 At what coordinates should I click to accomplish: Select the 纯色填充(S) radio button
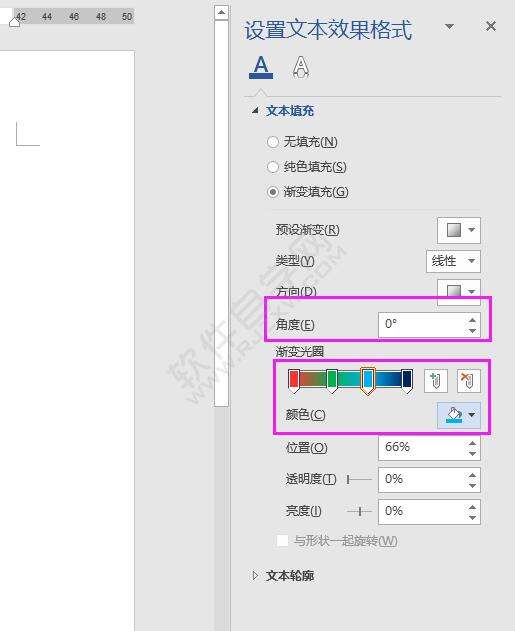coord(273,167)
